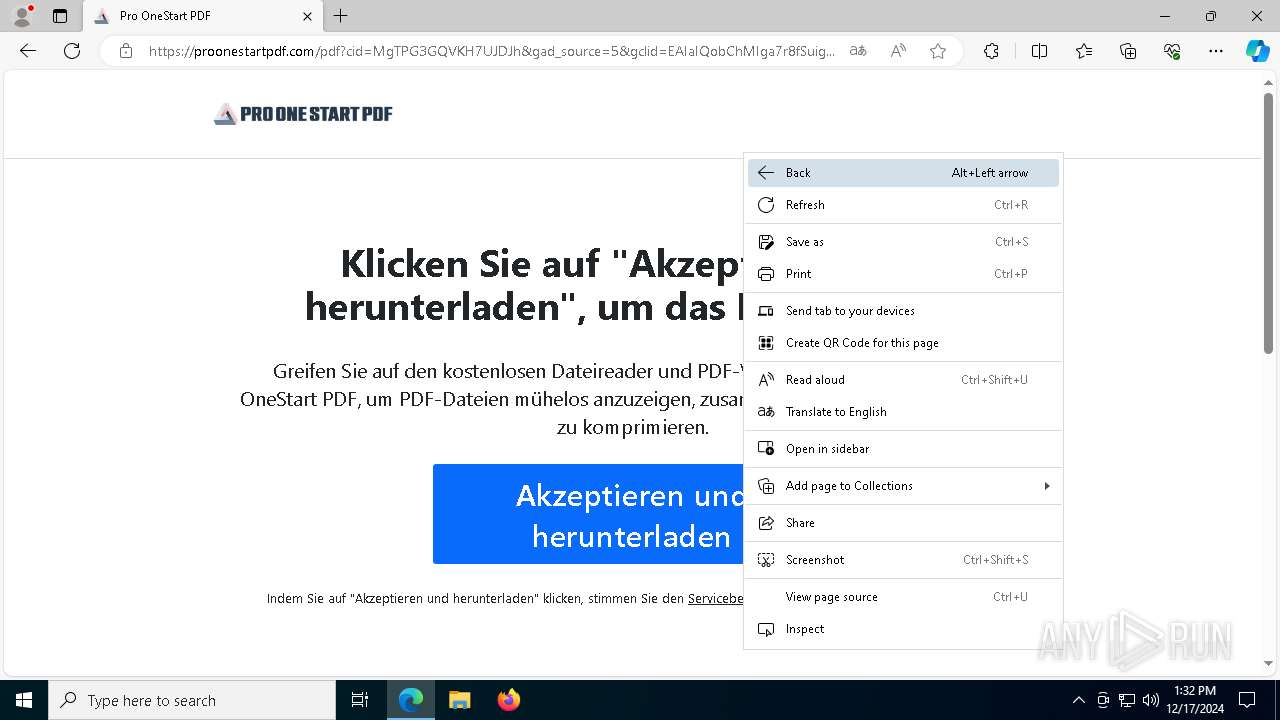Open the Servicebedingungen link
This screenshot has height=720, width=1280.
(x=716, y=598)
